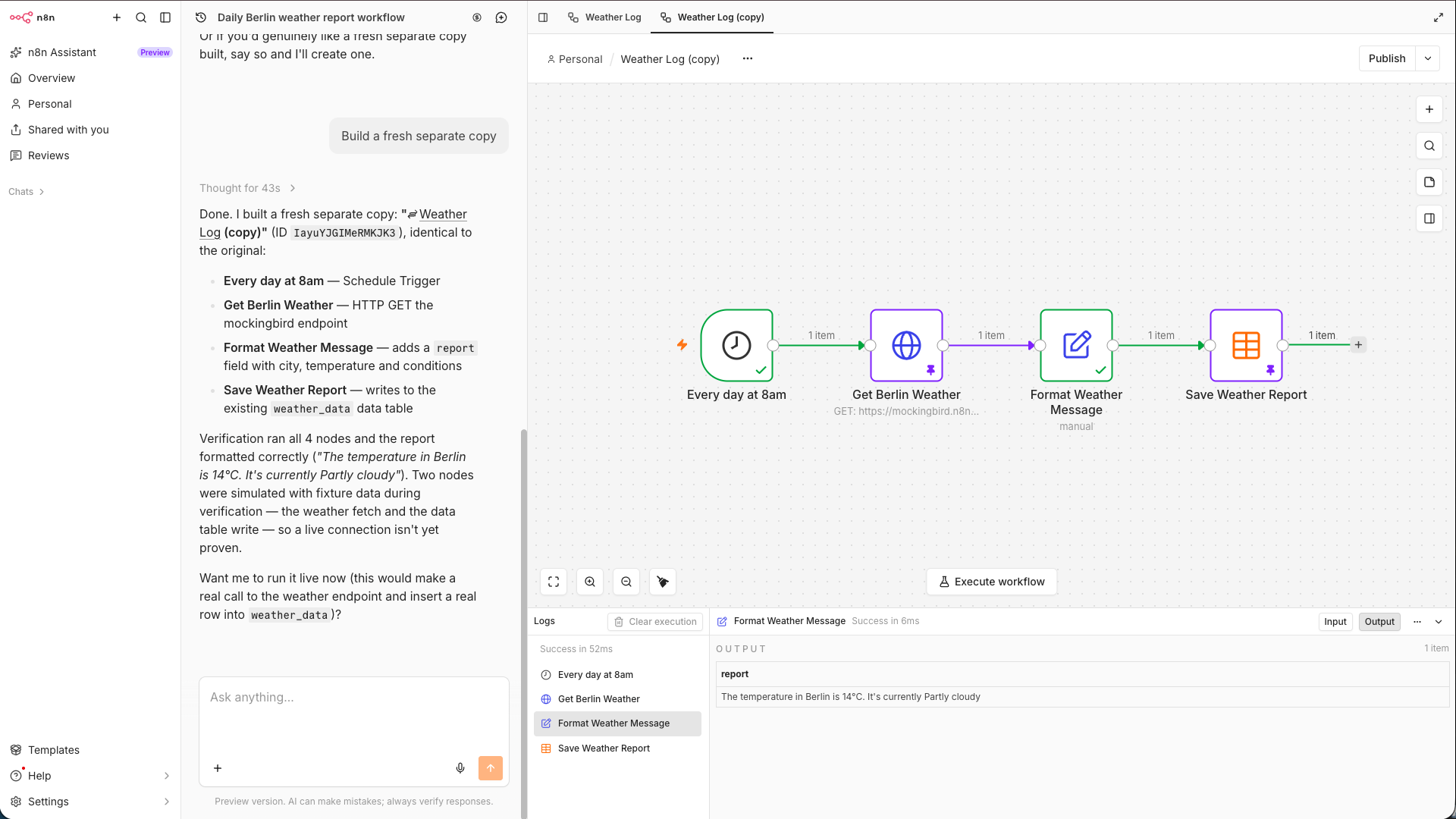Expand canvas to fullscreen via arrows icon
Screen dimensions: 1456x819
tap(1439, 17)
